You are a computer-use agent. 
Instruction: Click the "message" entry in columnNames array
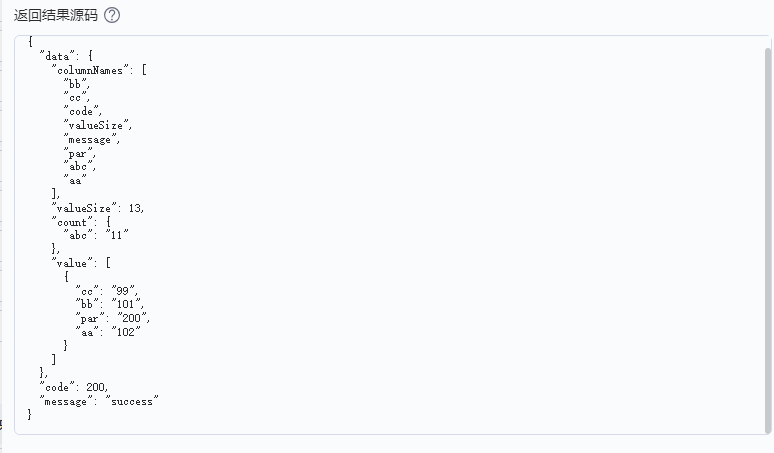(91, 139)
